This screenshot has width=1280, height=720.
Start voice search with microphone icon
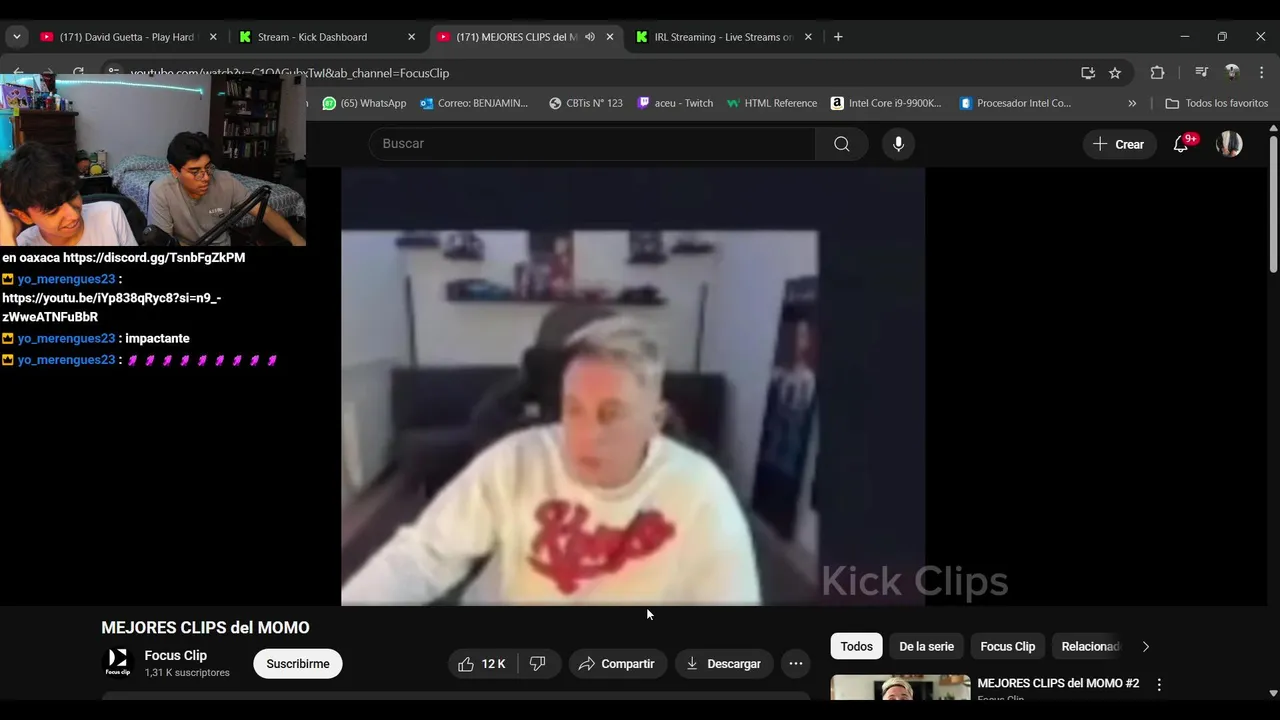(898, 144)
